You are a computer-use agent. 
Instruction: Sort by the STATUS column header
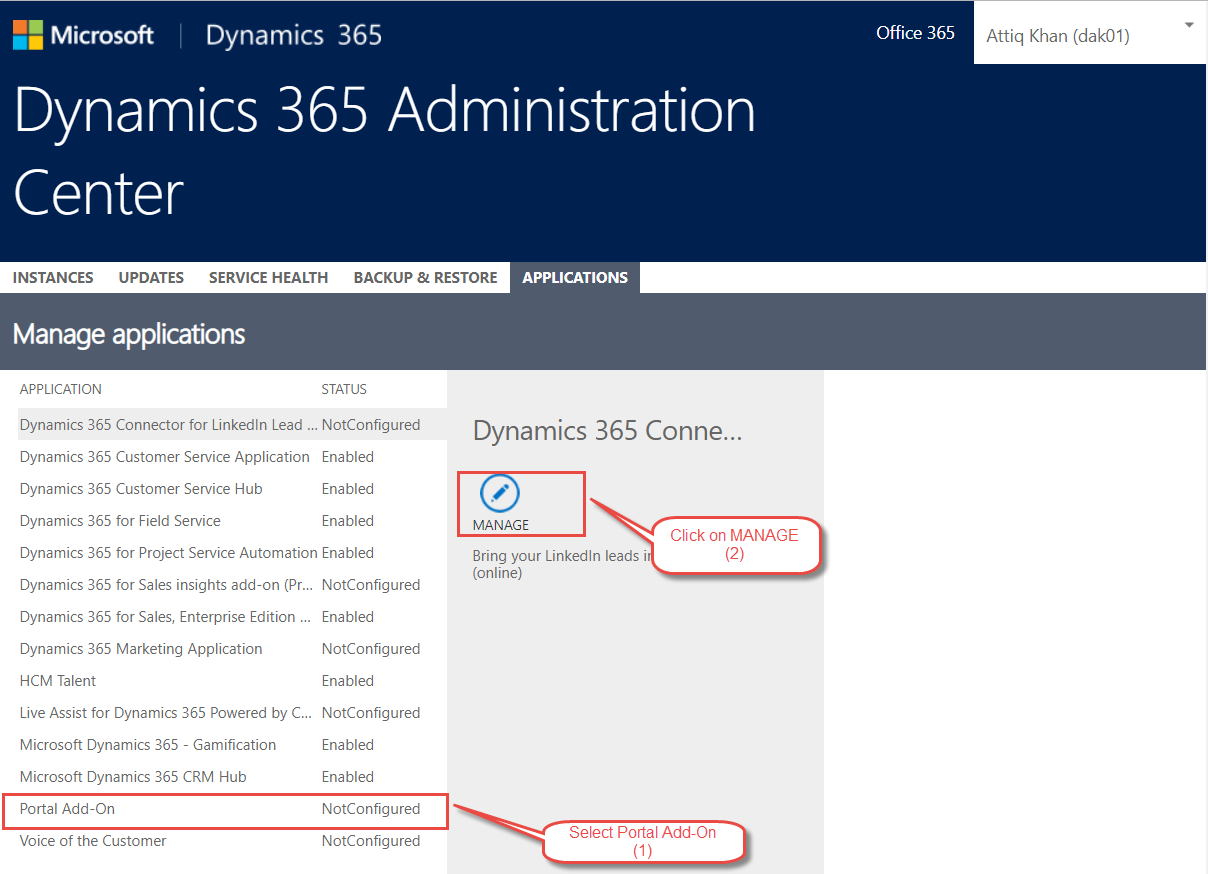[344, 389]
